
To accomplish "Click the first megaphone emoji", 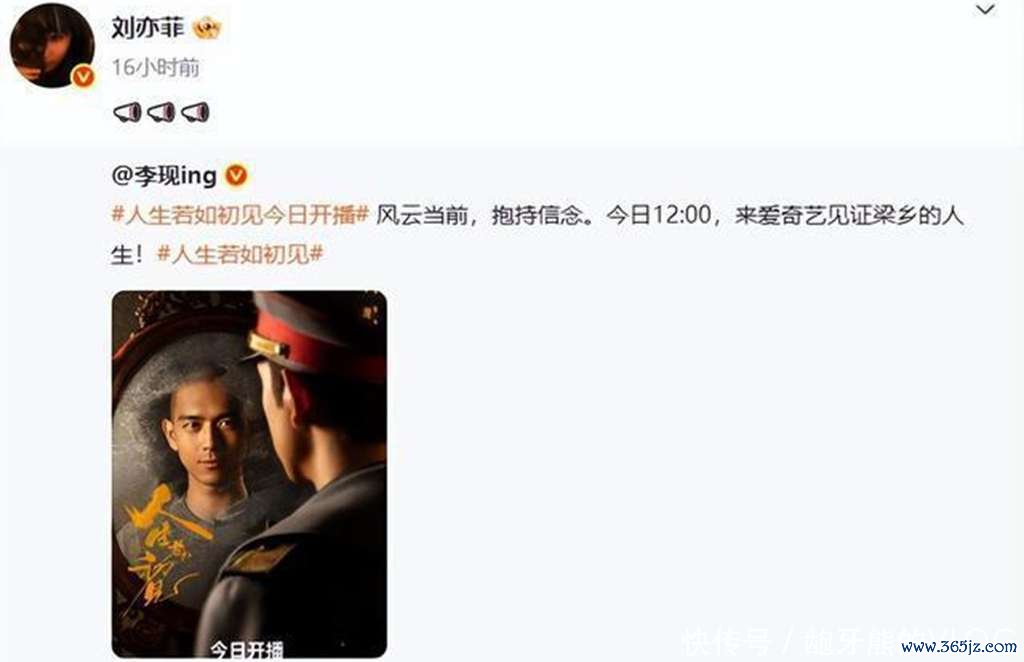I will click(x=127, y=112).
